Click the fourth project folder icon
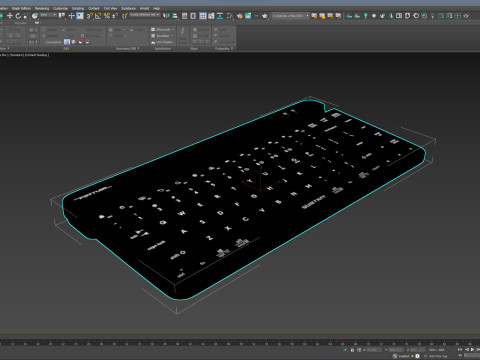 pos(338,15)
